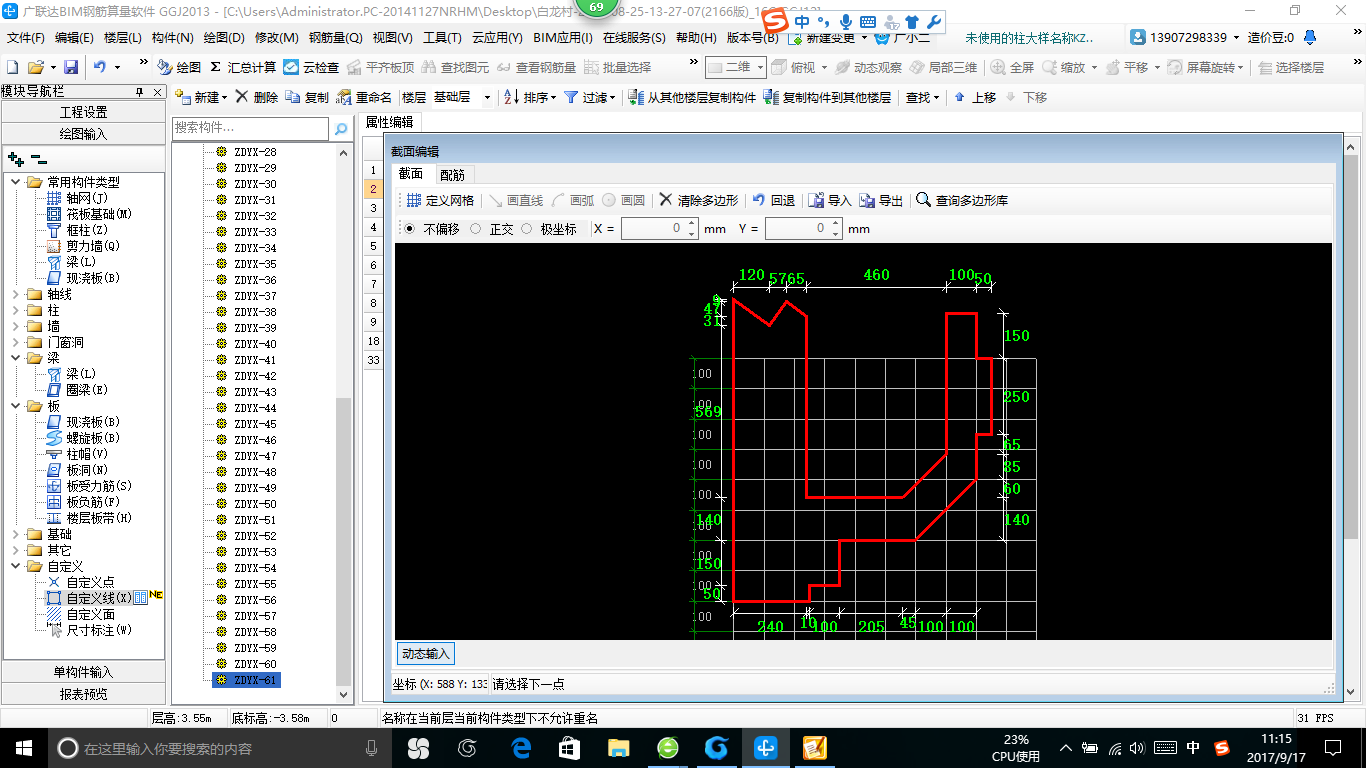Collapse the 自定义 tree node
The width and height of the screenshot is (1366, 768).
tap(15, 566)
